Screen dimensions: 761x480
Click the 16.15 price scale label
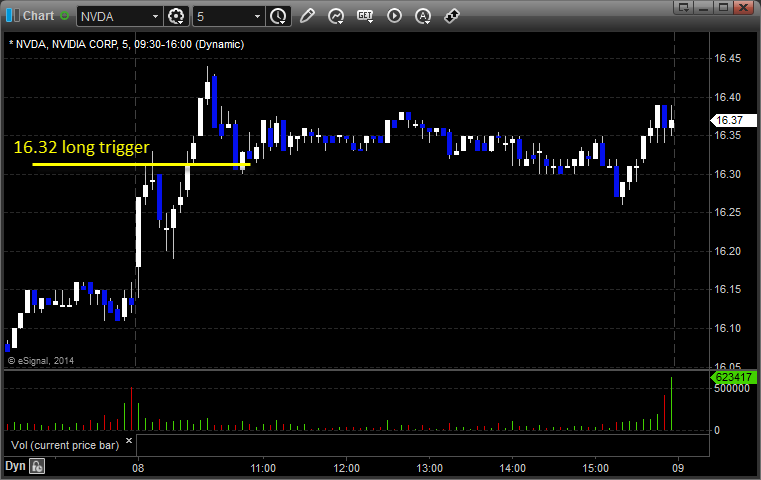pos(728,289)
